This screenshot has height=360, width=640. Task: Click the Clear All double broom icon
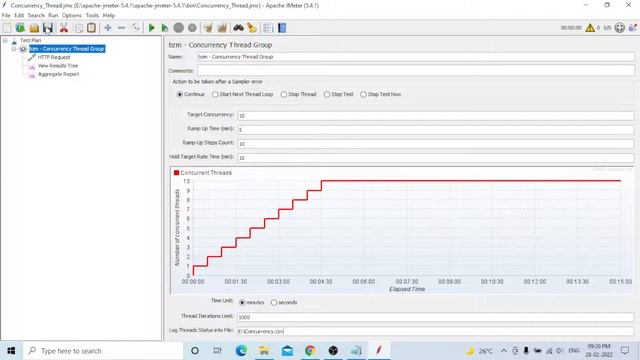tap(222, 28)
